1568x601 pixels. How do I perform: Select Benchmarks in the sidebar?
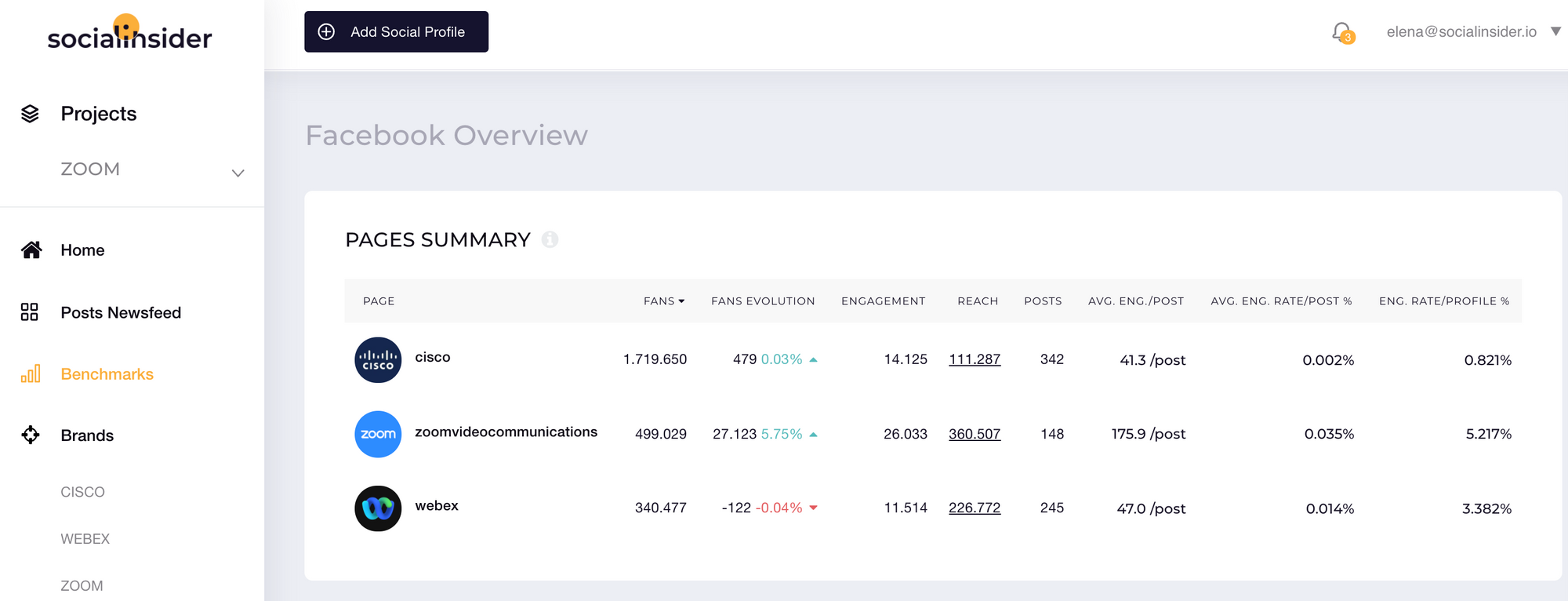[x=107, y=374]
